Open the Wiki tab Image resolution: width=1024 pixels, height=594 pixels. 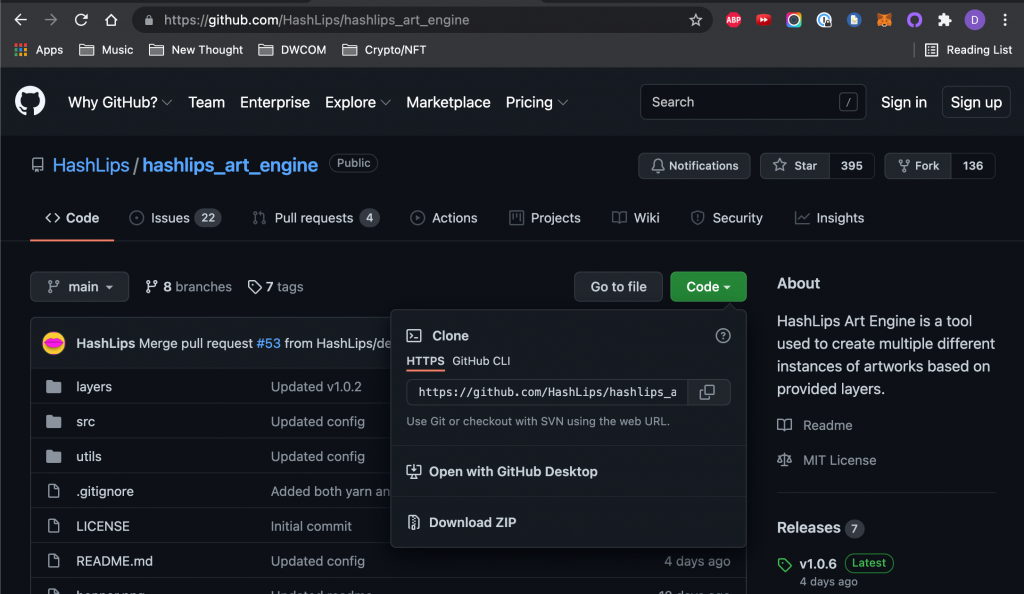[635, 218]
